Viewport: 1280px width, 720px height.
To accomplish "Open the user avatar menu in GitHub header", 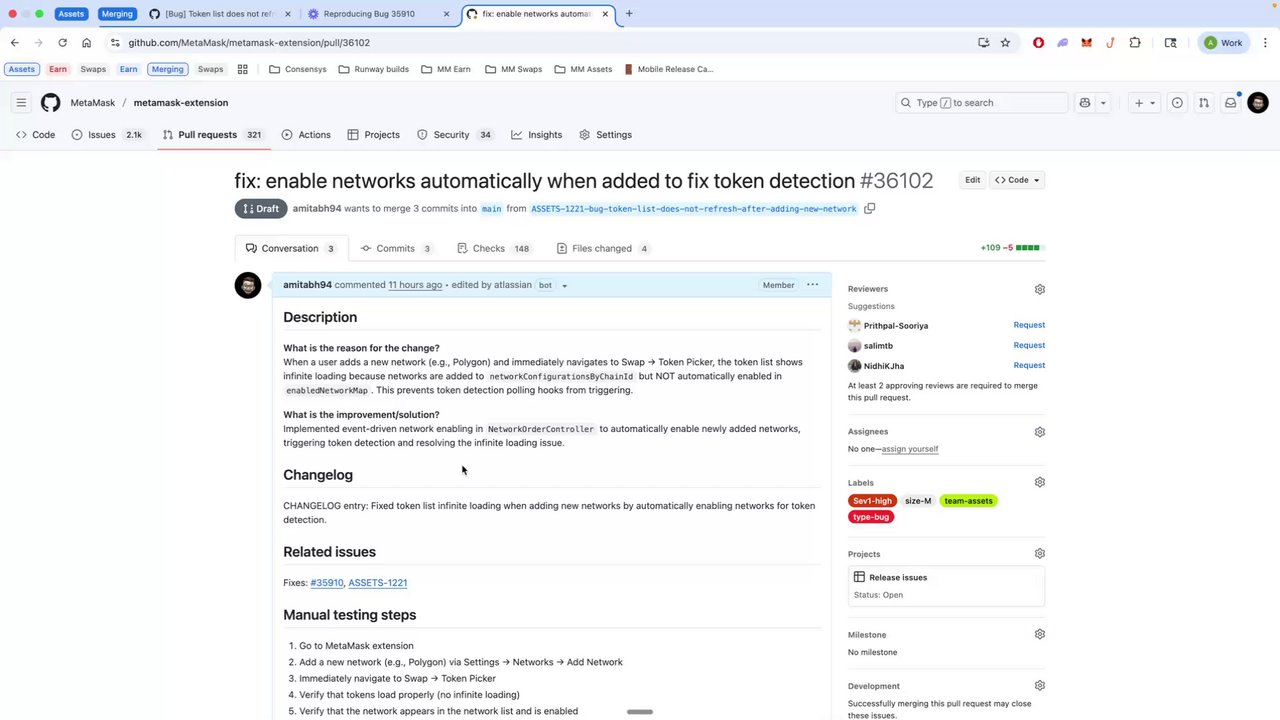I will coord(1258,103).
